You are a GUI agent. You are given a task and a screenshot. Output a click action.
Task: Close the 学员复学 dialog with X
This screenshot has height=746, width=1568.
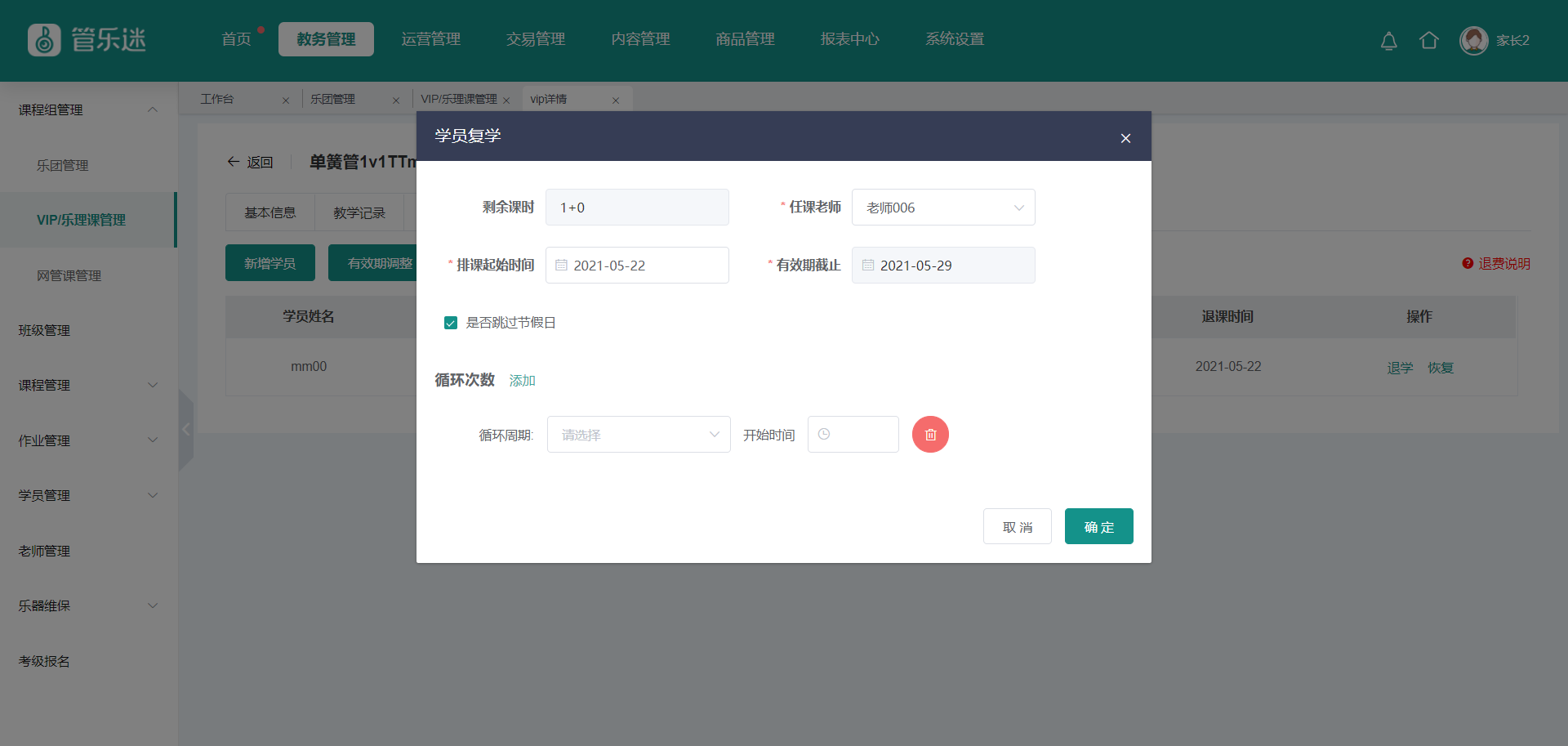(x=1125, y=138)
